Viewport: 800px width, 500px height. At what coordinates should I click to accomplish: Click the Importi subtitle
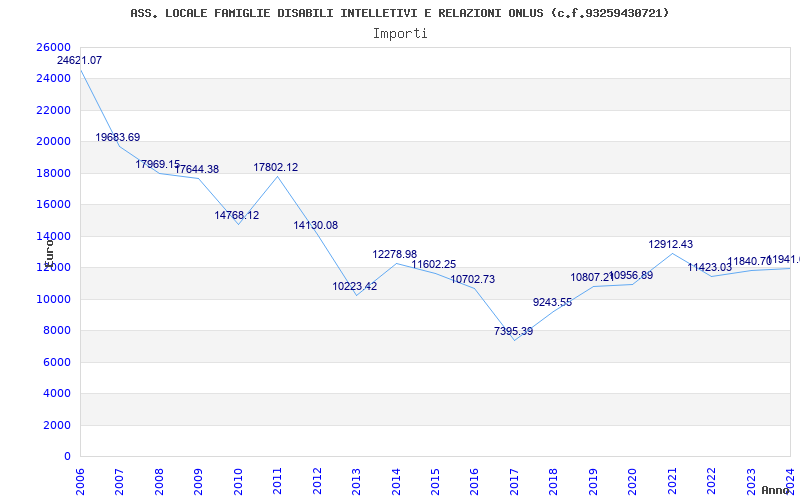(400, 34)
